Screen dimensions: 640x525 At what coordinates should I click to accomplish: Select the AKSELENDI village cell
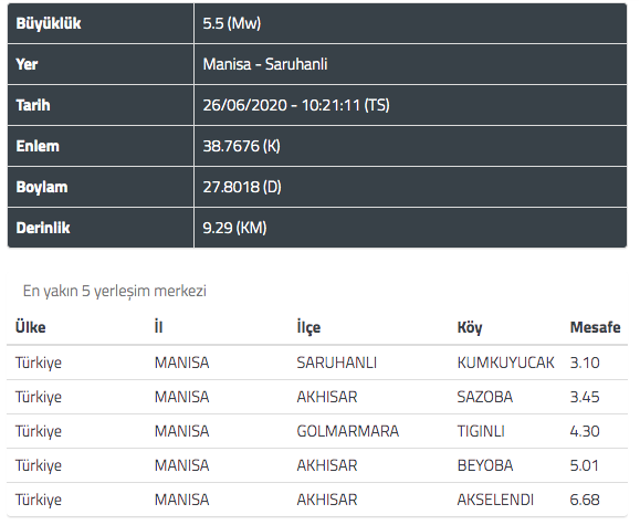pyautogui.click(x=497, y=499)
